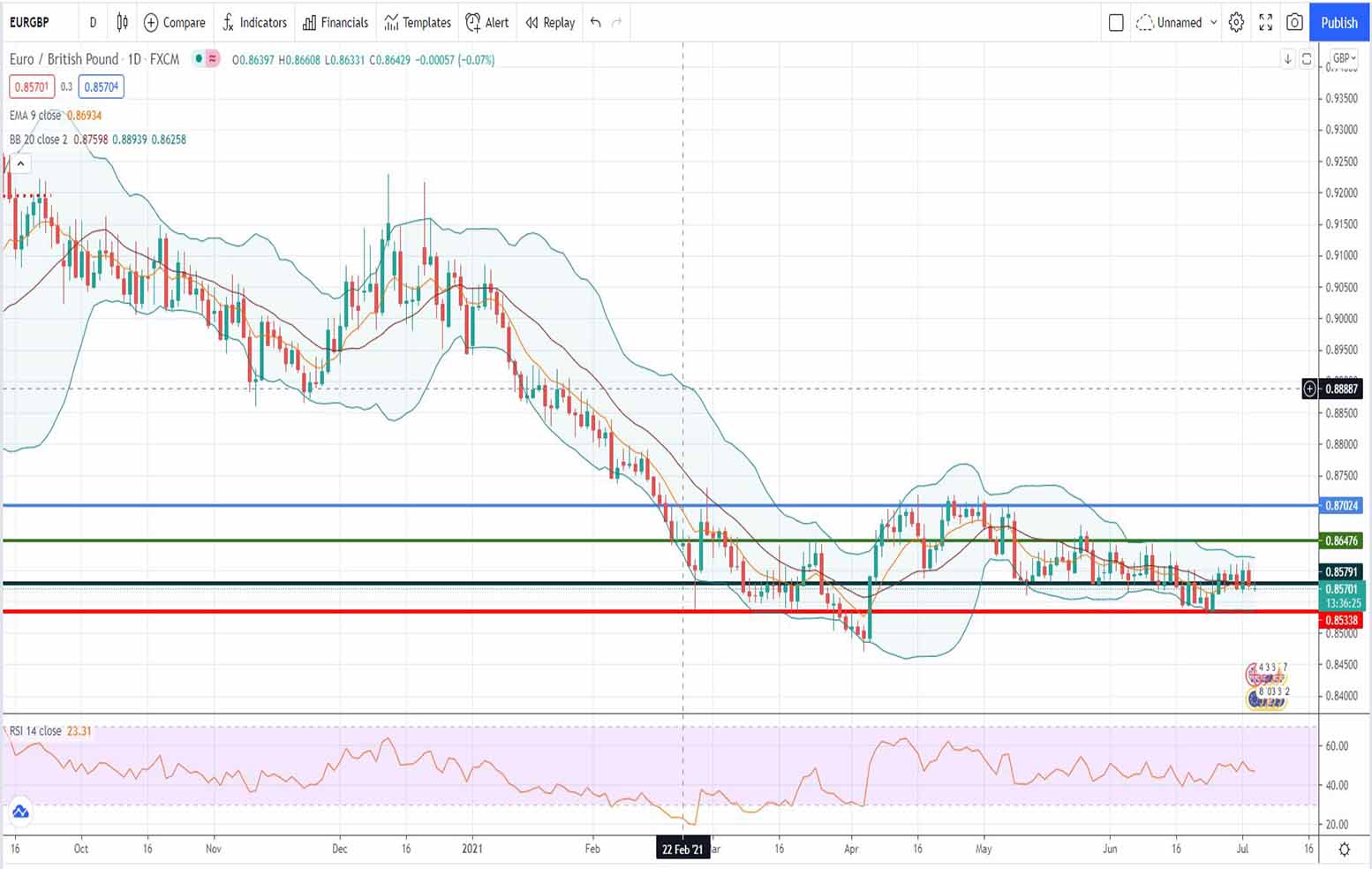Click the Alert button
Screen dimensions: 1372x869
click(487, 22)
